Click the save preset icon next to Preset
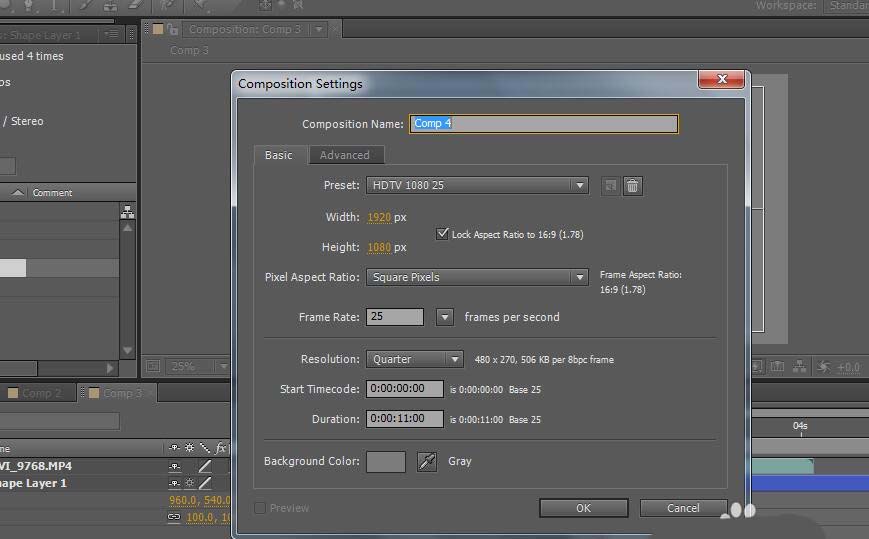Screen dimensions: 869x539 tap(610, 186)
